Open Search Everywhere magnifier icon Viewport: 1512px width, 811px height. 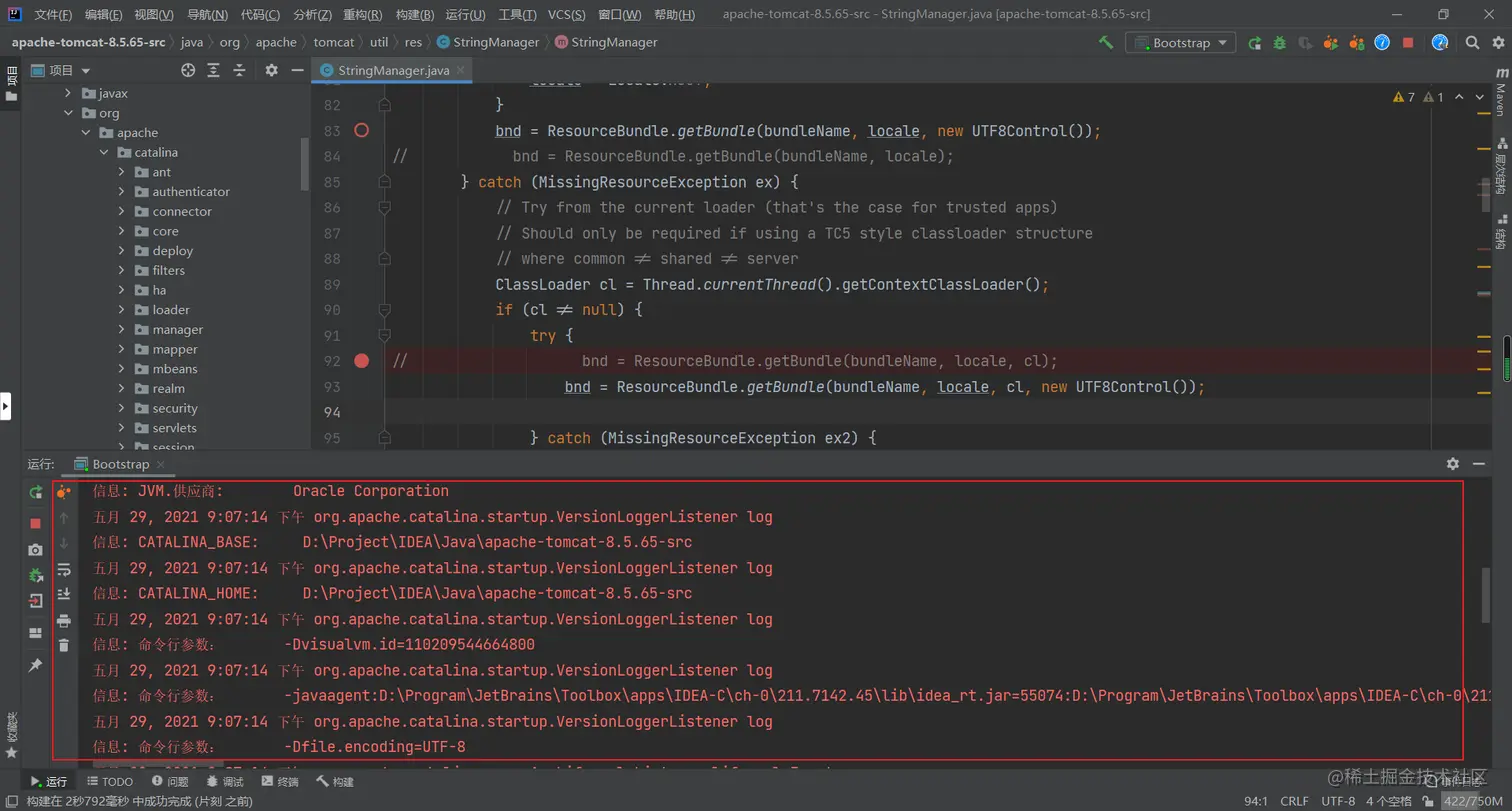[1472, 43]
